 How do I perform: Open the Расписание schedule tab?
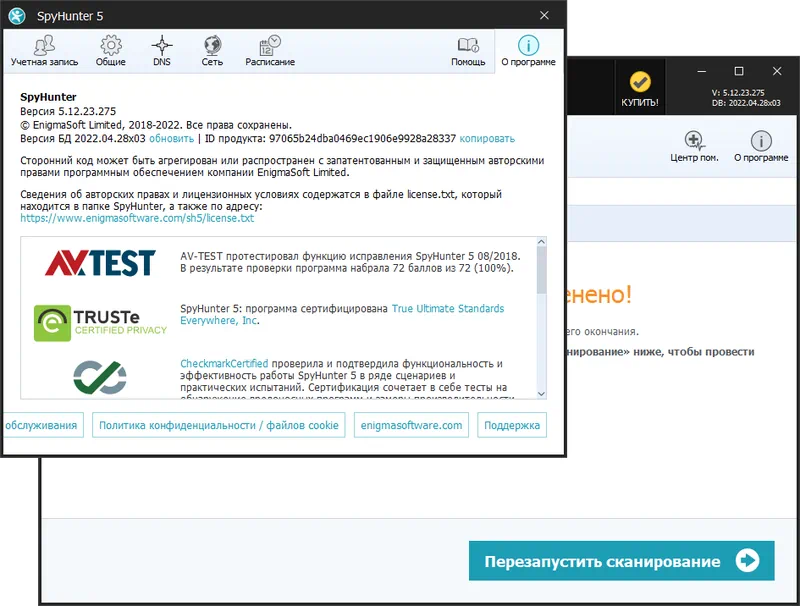(x=270, y=51)
